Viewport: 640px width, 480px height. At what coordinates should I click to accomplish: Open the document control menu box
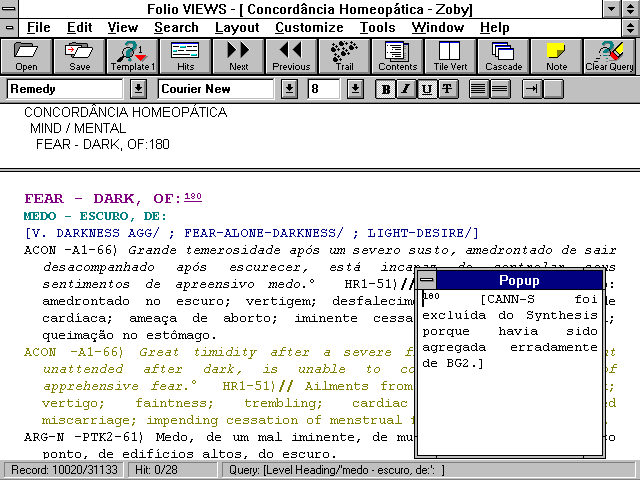click(9, 28)
